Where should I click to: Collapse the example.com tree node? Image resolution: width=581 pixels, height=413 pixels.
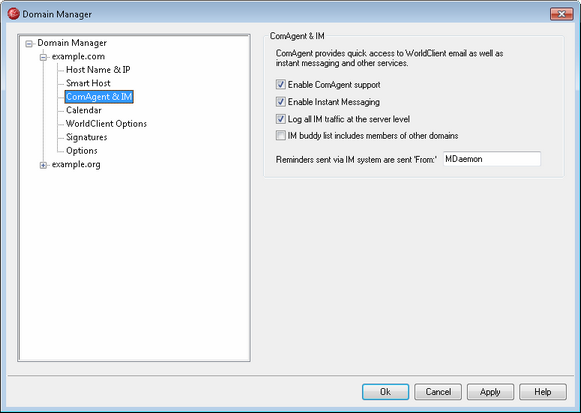point(43,57)
